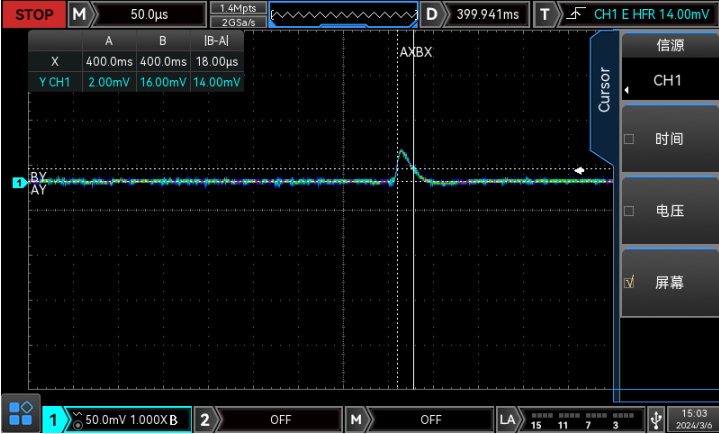Click the timebase M icon
Image resolution: width=719 pixels, height=434 pixels.
tap(78, 14)
